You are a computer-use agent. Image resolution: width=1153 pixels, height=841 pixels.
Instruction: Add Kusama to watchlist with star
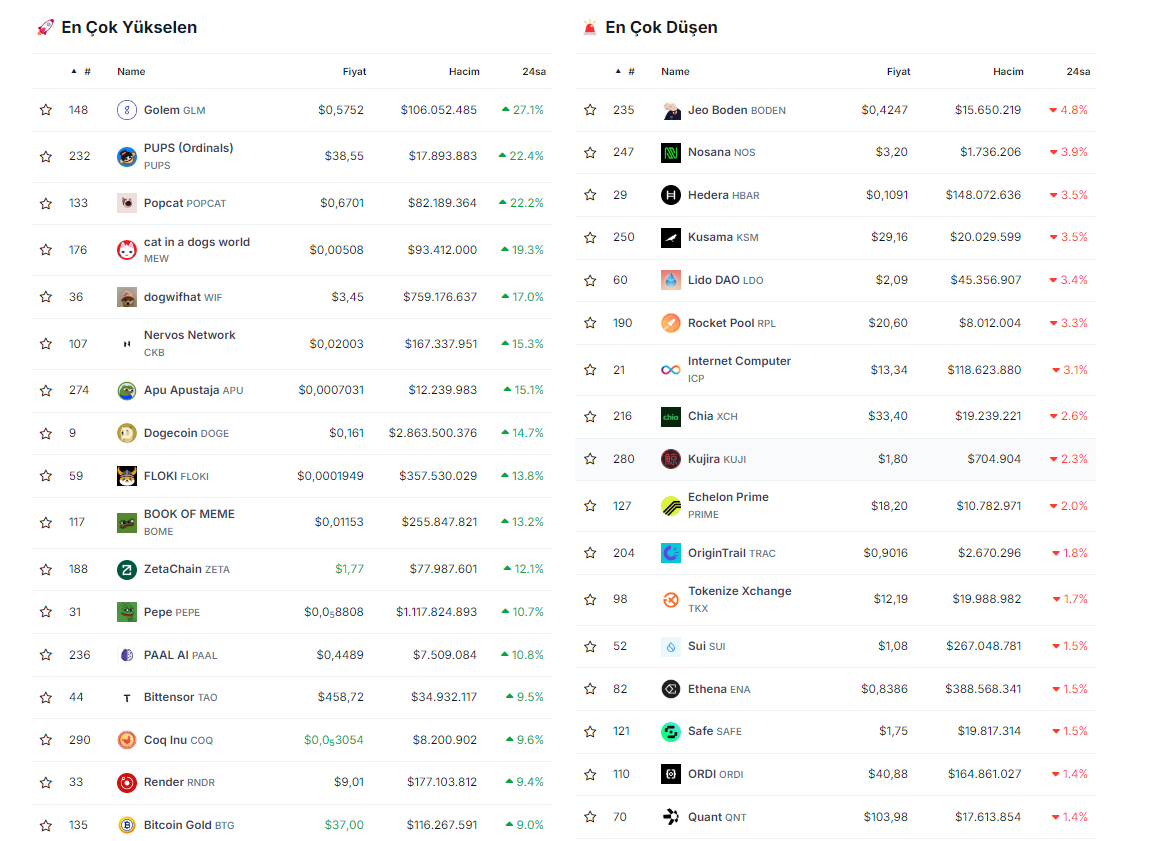click(590, 238)
